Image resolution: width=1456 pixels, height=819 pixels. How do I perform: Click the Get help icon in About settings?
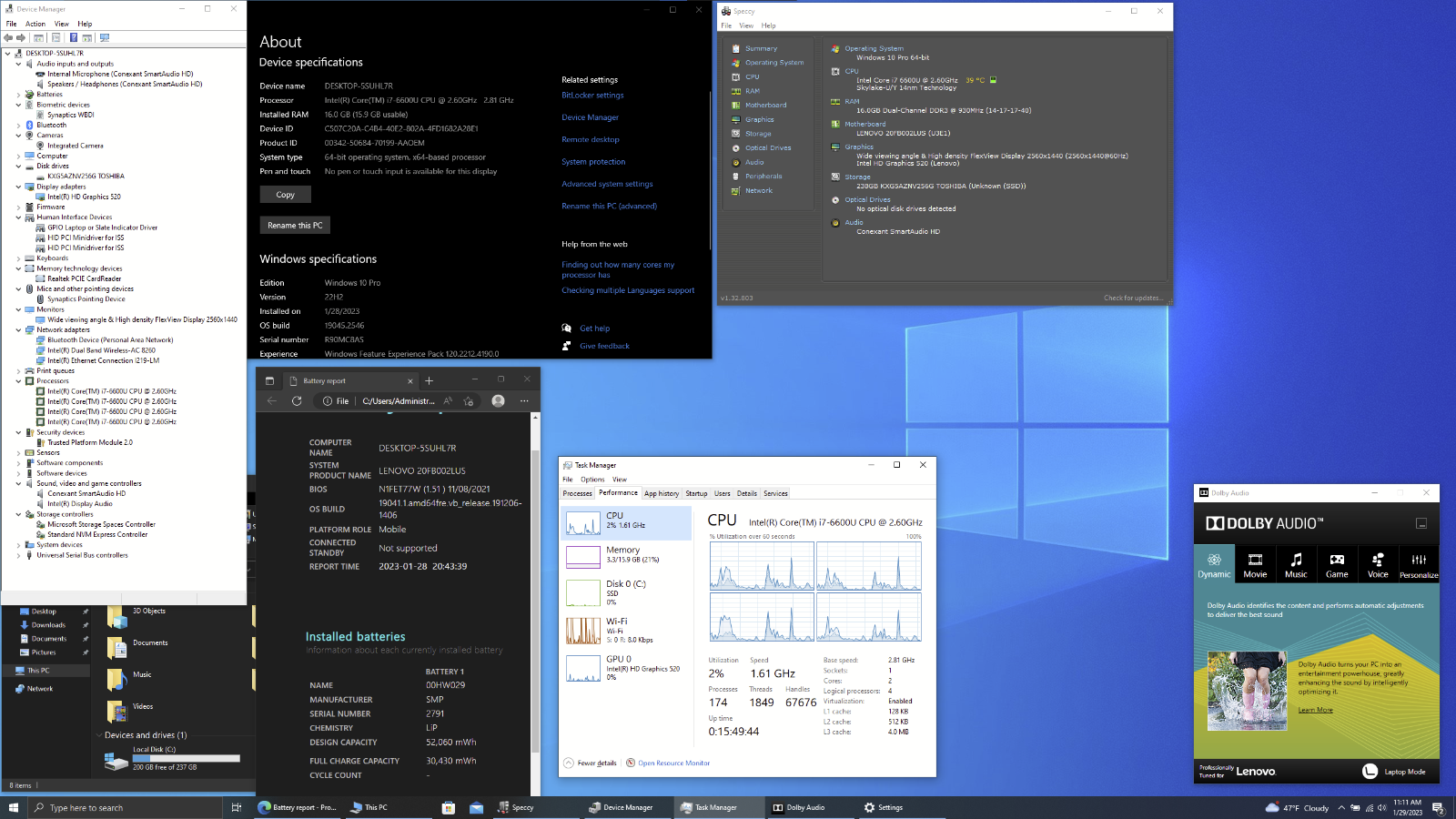point(566,328)
